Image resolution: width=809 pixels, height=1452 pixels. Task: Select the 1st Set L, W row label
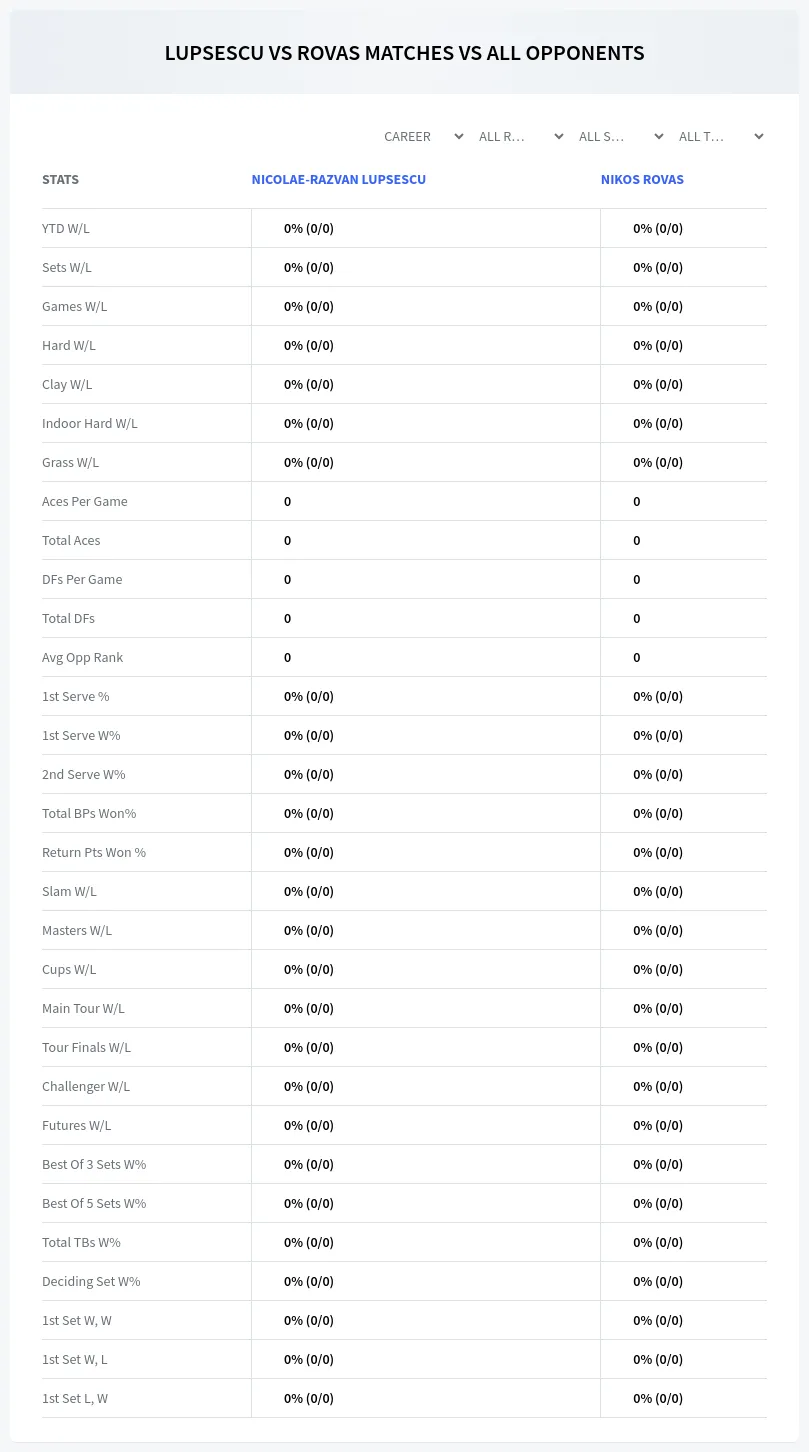point(75,1398)
